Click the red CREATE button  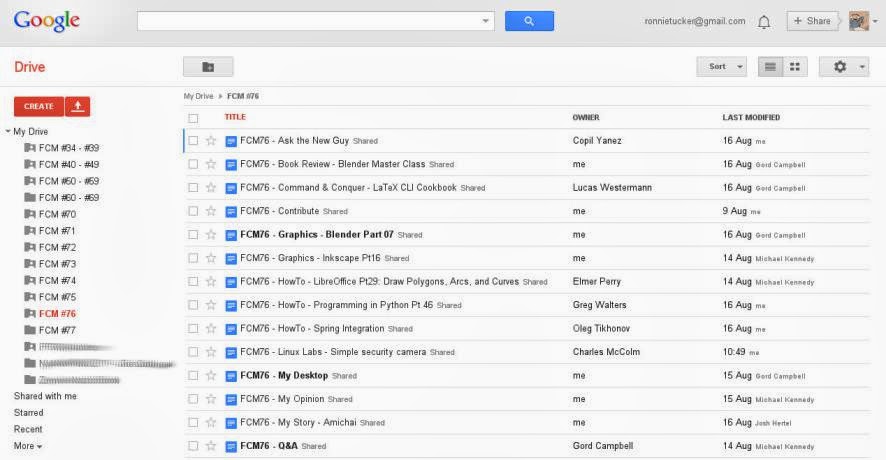[38, 106]
